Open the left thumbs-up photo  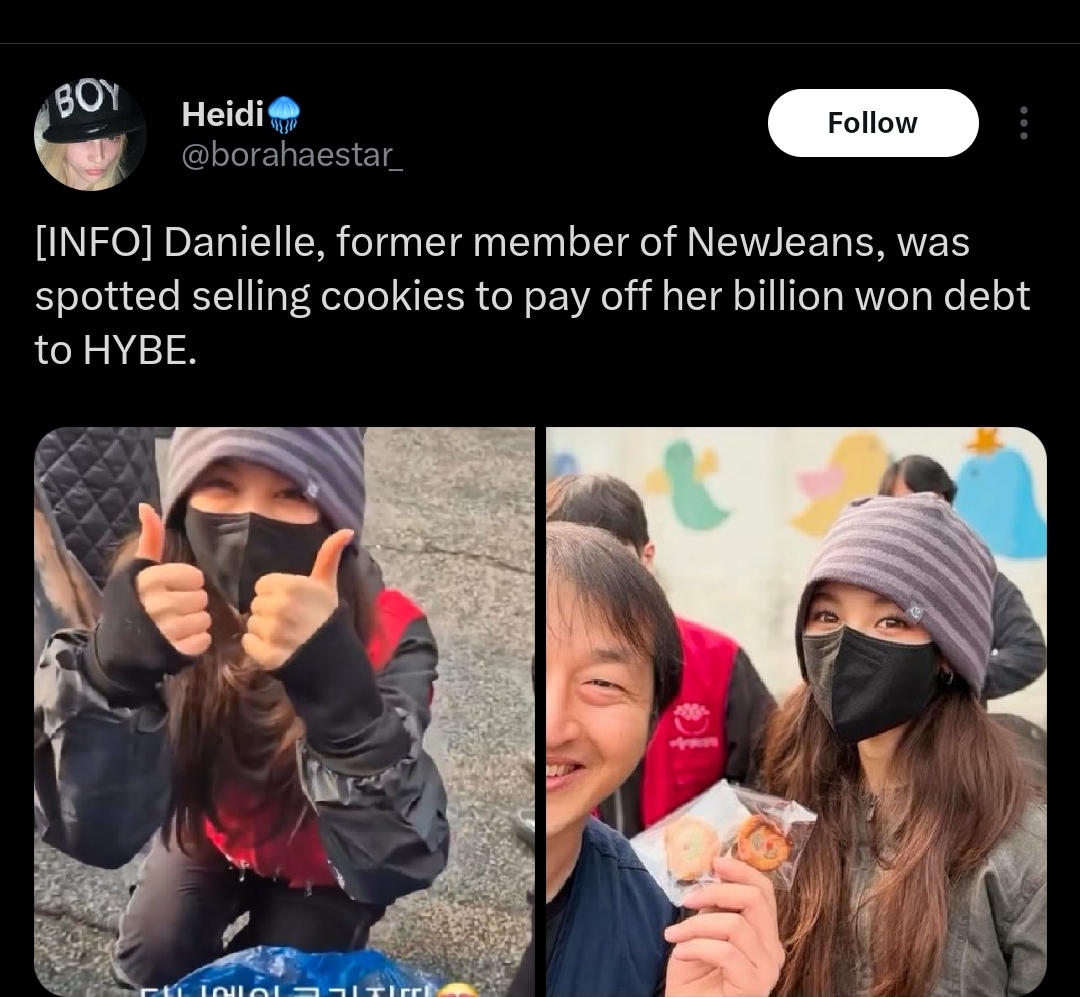point(284,711)
